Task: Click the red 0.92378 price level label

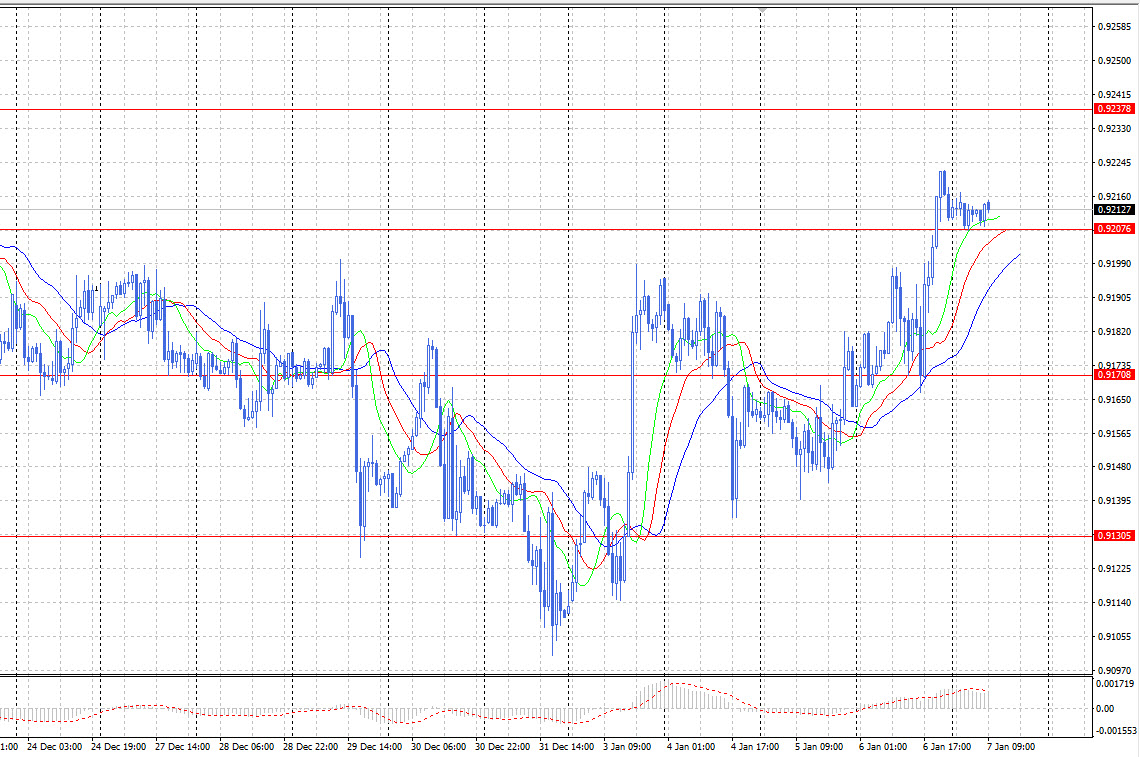Action: click(1114, 108)
